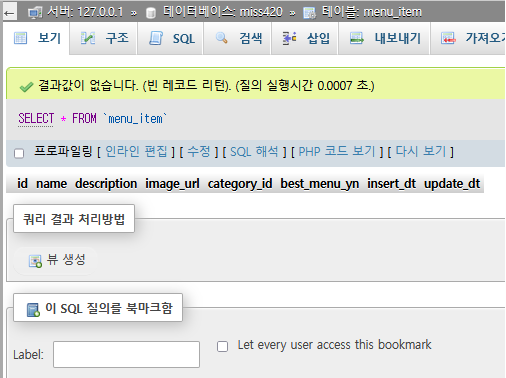
Task: Click the table icon before menu_item
Action: tap(310, 13)
